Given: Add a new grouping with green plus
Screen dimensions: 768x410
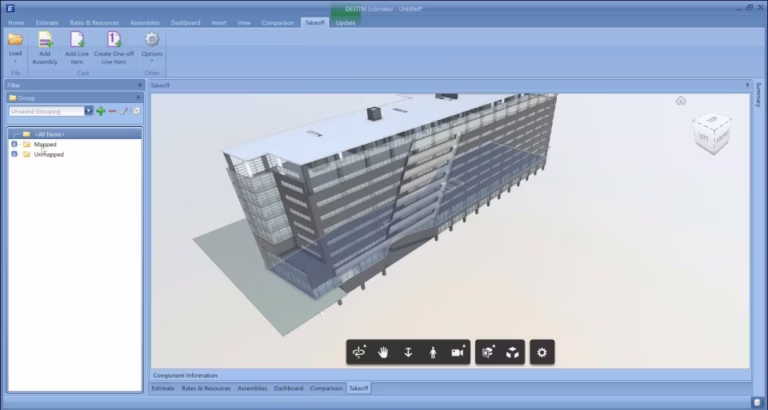Looking at the screenshot, I should pyautogui.click(x=101, y=111).
